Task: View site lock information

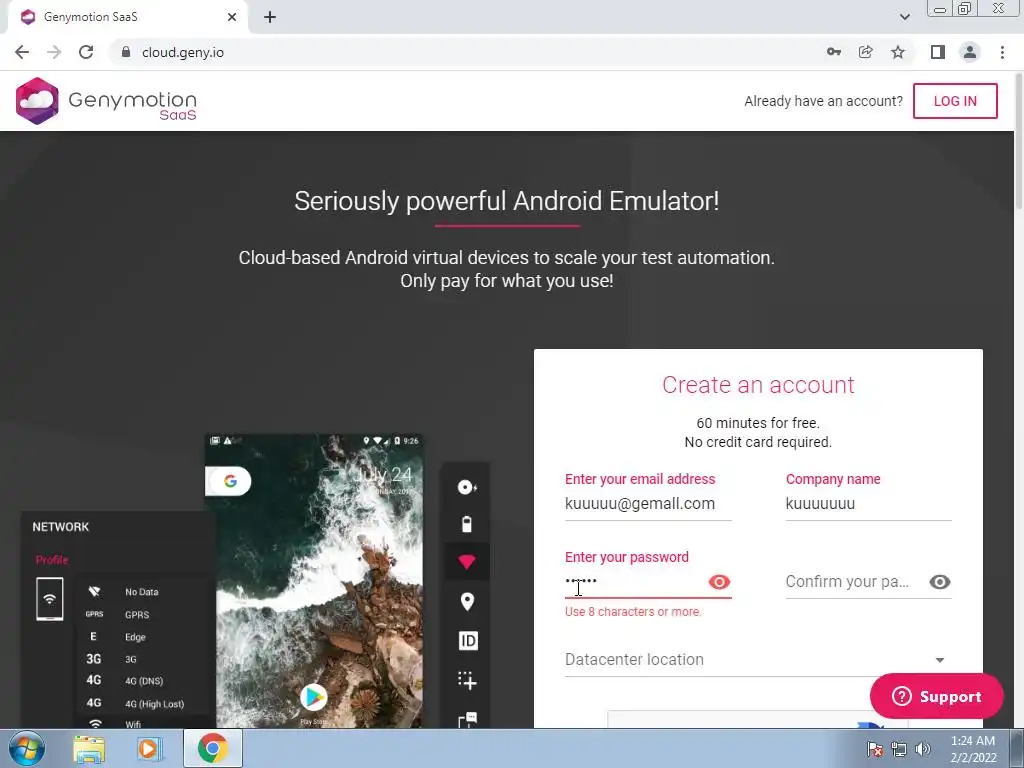Action: coord(126,52)
